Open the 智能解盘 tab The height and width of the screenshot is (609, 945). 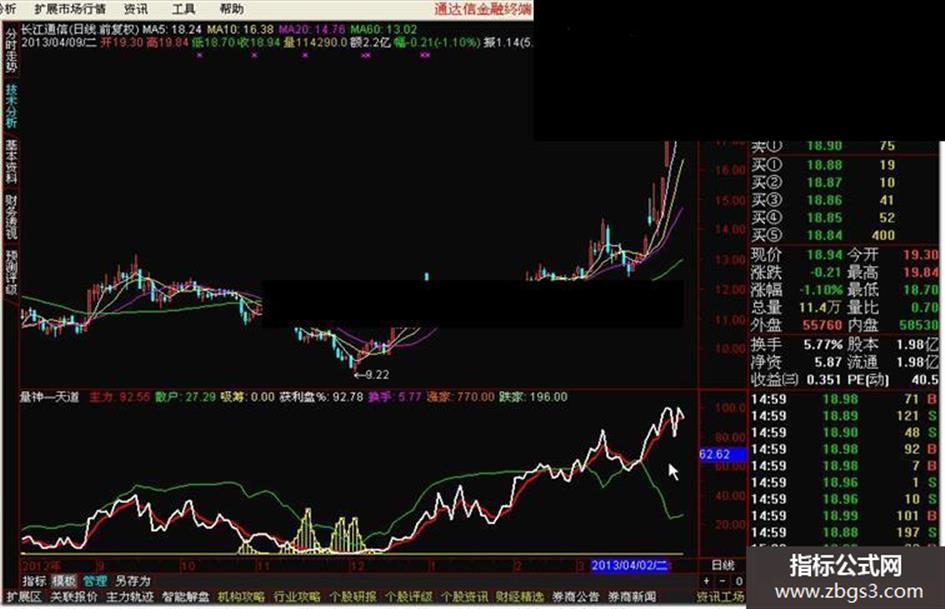pos(186,597)
